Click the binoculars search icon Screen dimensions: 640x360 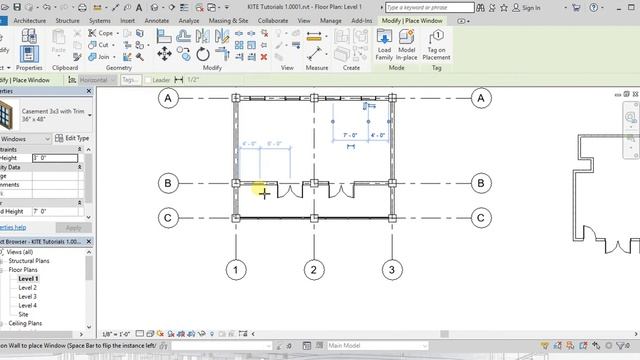[x=480, y=7]
